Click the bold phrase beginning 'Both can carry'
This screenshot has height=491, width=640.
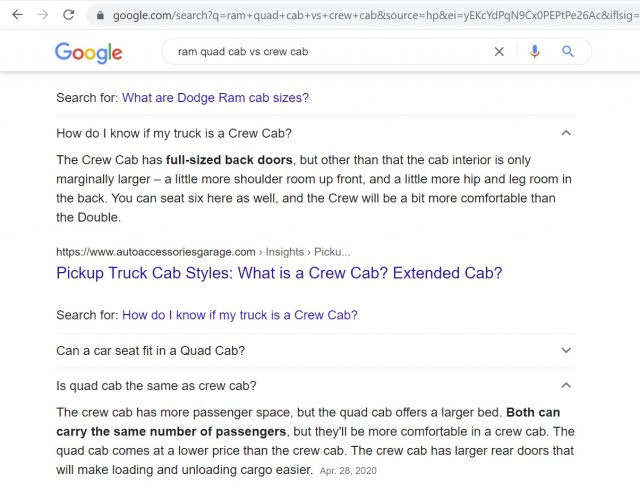(x=308, y=422)
